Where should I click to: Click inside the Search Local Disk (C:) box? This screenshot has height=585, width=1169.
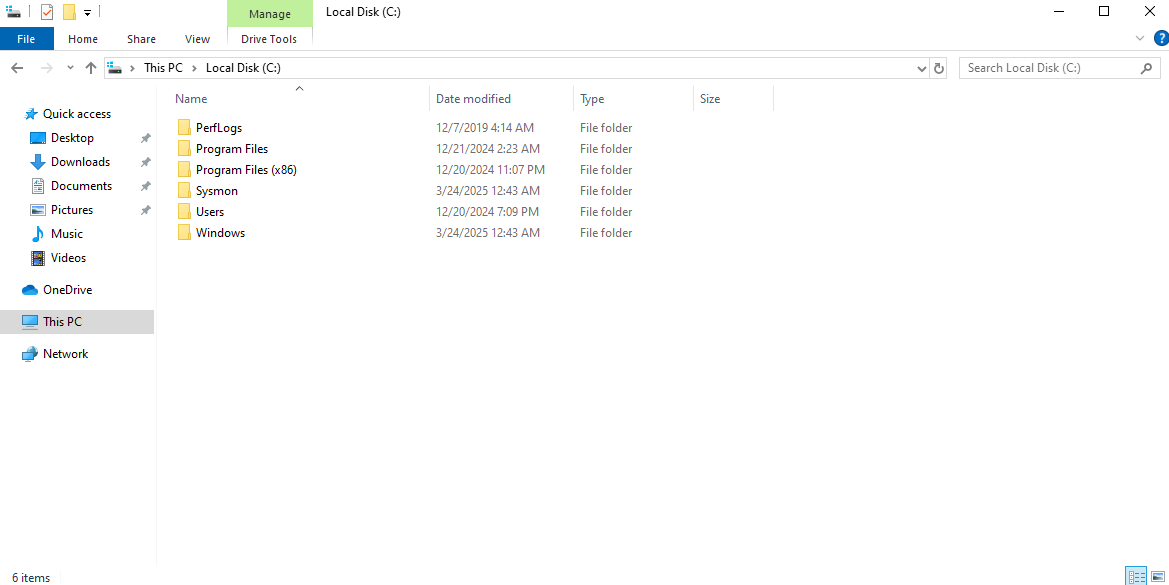[1050, 68]
